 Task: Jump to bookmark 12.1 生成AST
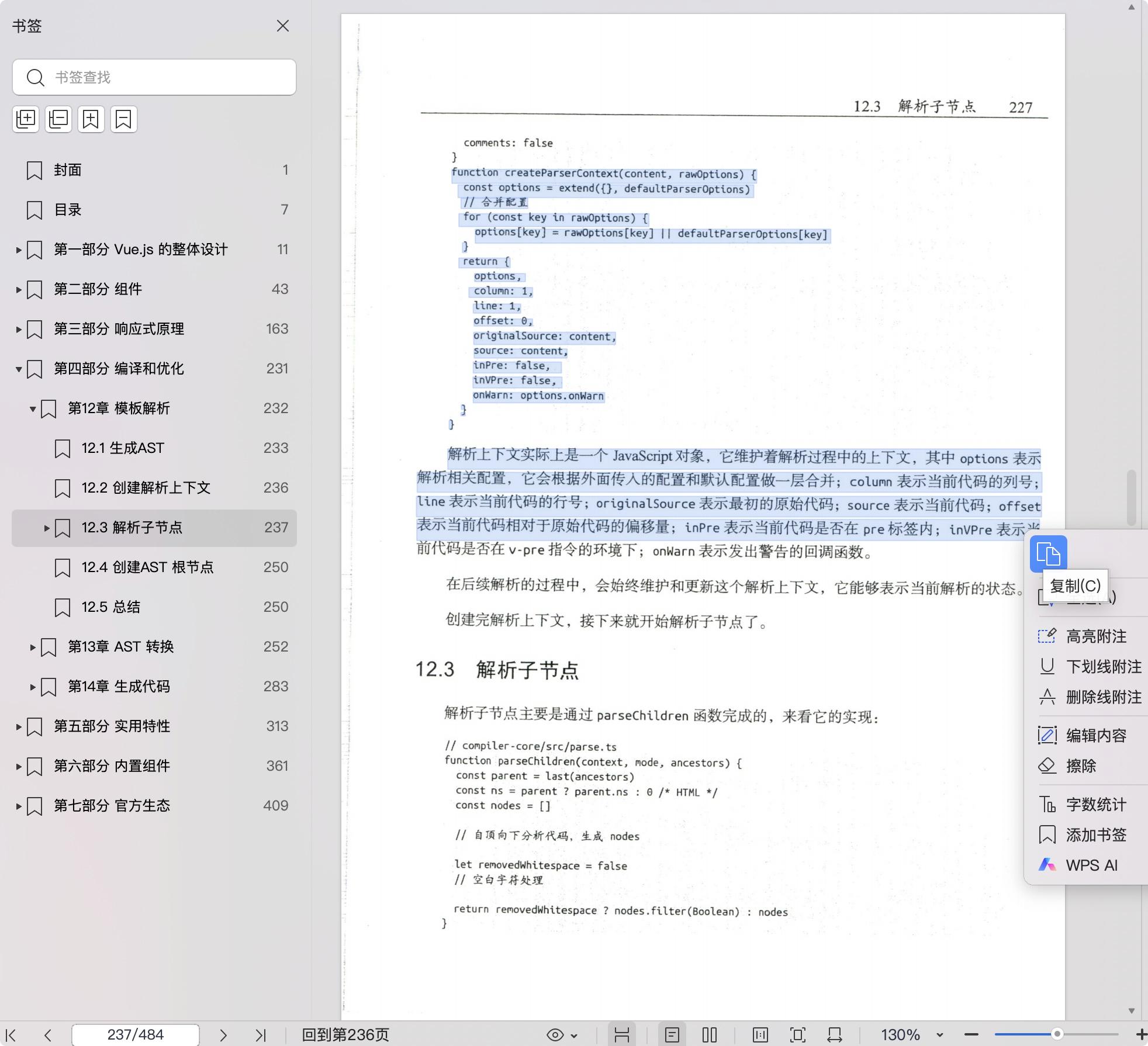click(x=154, y=448)
